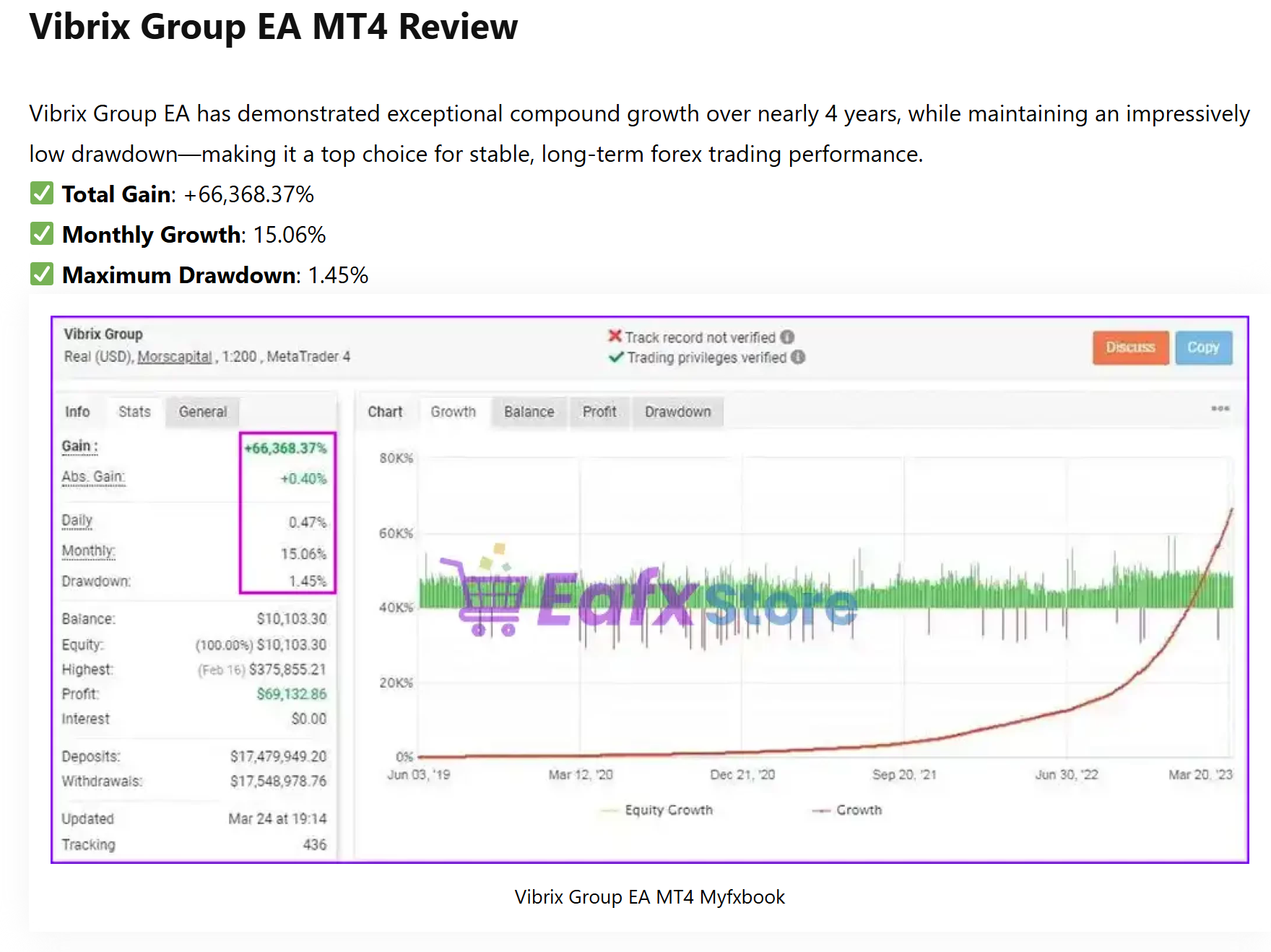Open the Drawdown chart tab
This screenshot has width=1271, height=952.
(677, 412)
